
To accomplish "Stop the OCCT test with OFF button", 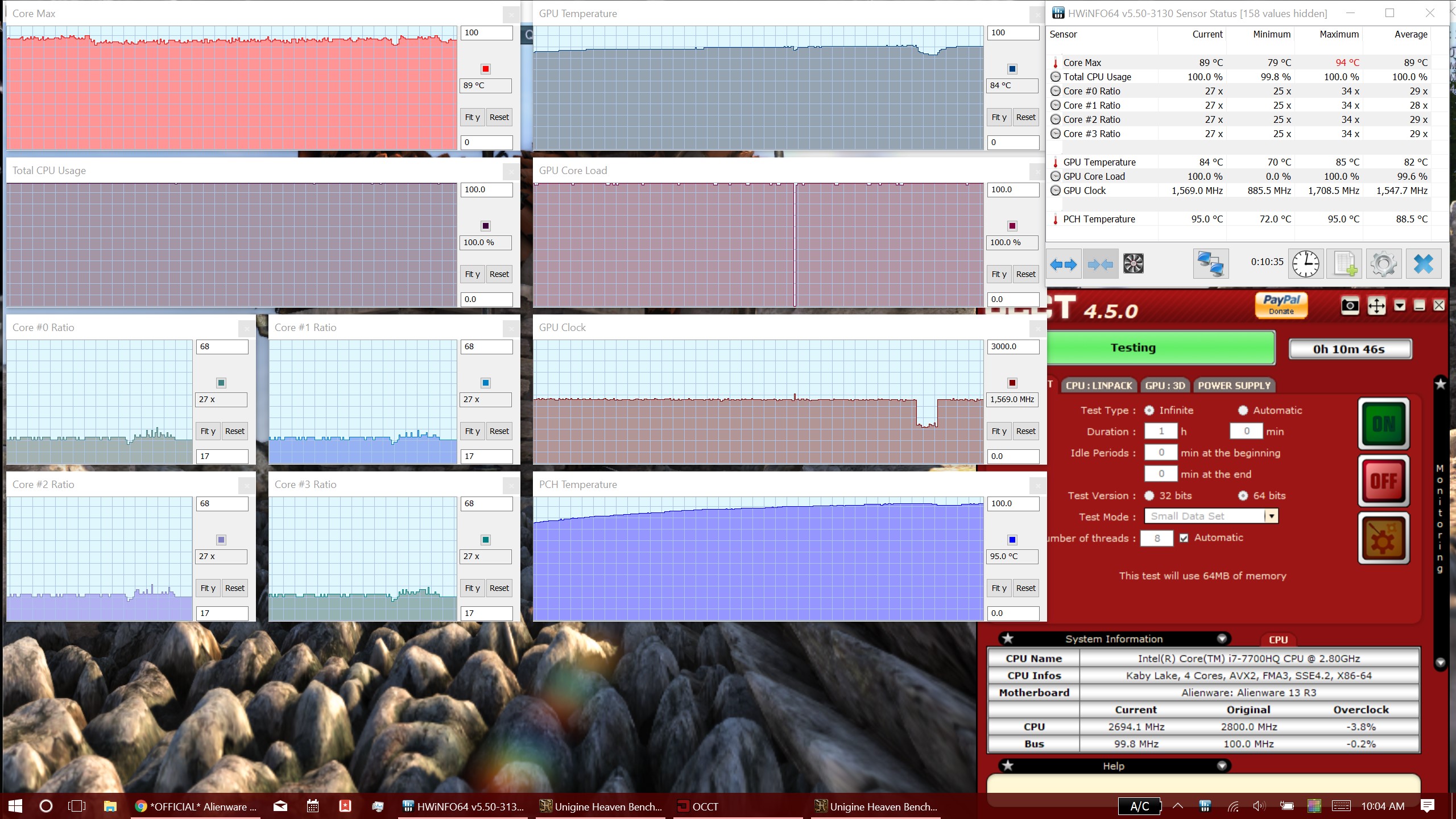I will pyautogui.click(x=1383, y=481).
